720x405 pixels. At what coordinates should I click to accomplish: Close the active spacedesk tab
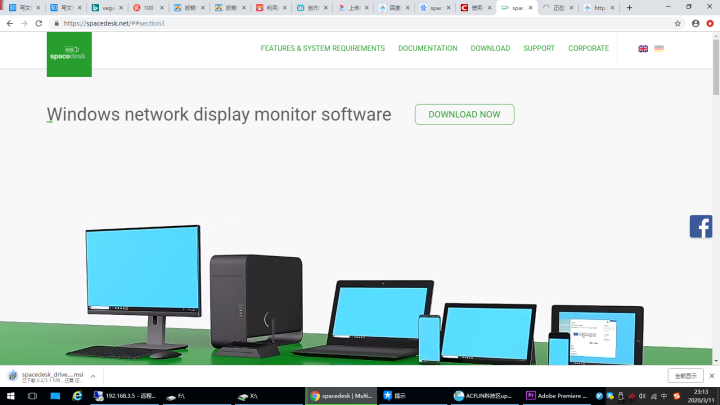point(530,8)
